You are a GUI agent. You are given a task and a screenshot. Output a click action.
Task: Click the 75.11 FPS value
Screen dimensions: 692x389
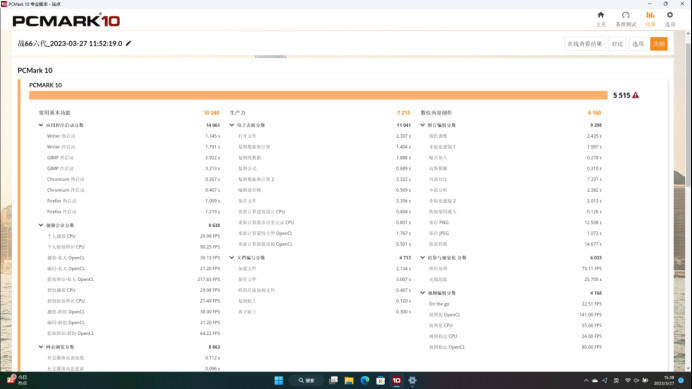[x=592, y=268]
